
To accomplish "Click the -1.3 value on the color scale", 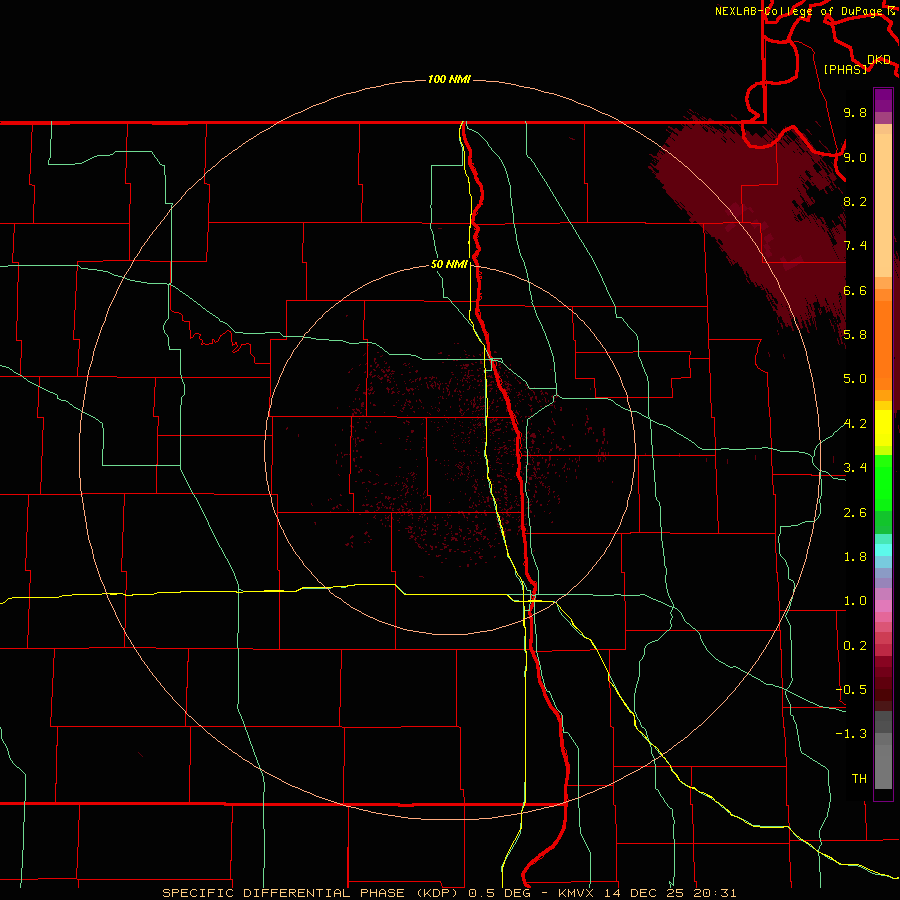I will [851, 734].
